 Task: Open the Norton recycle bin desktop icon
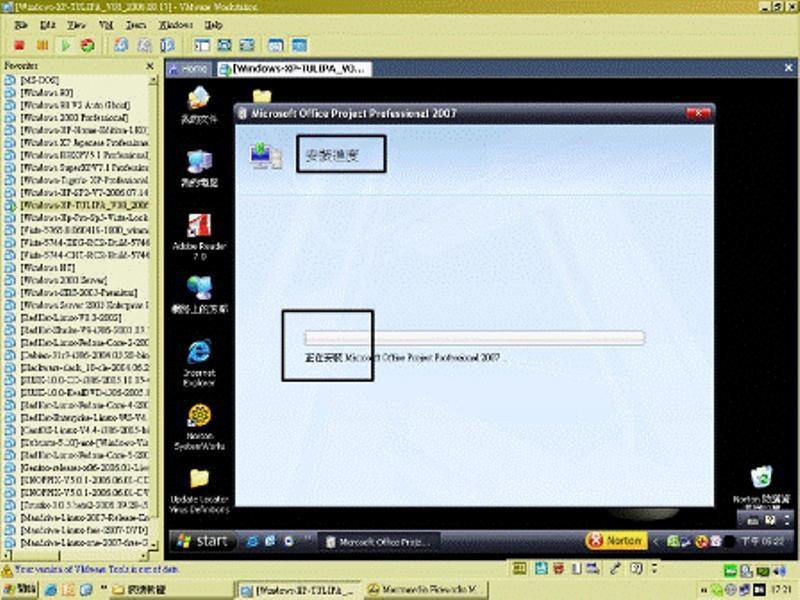[x=761, y=485]
